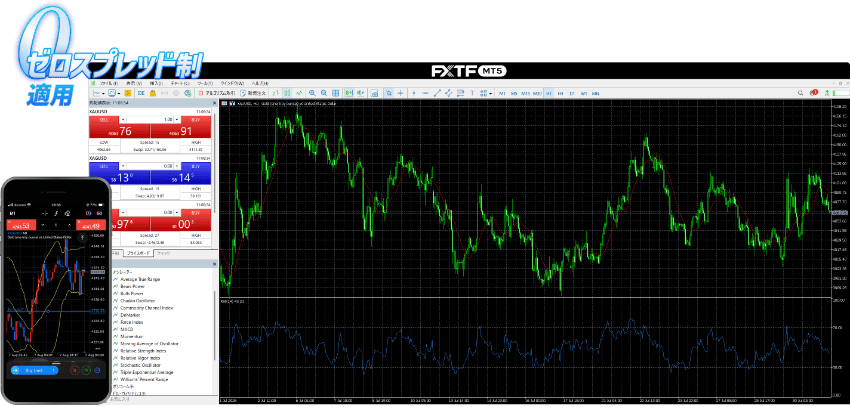
Task: Switch chart to candlestick mode
Action: click(287, 93)
